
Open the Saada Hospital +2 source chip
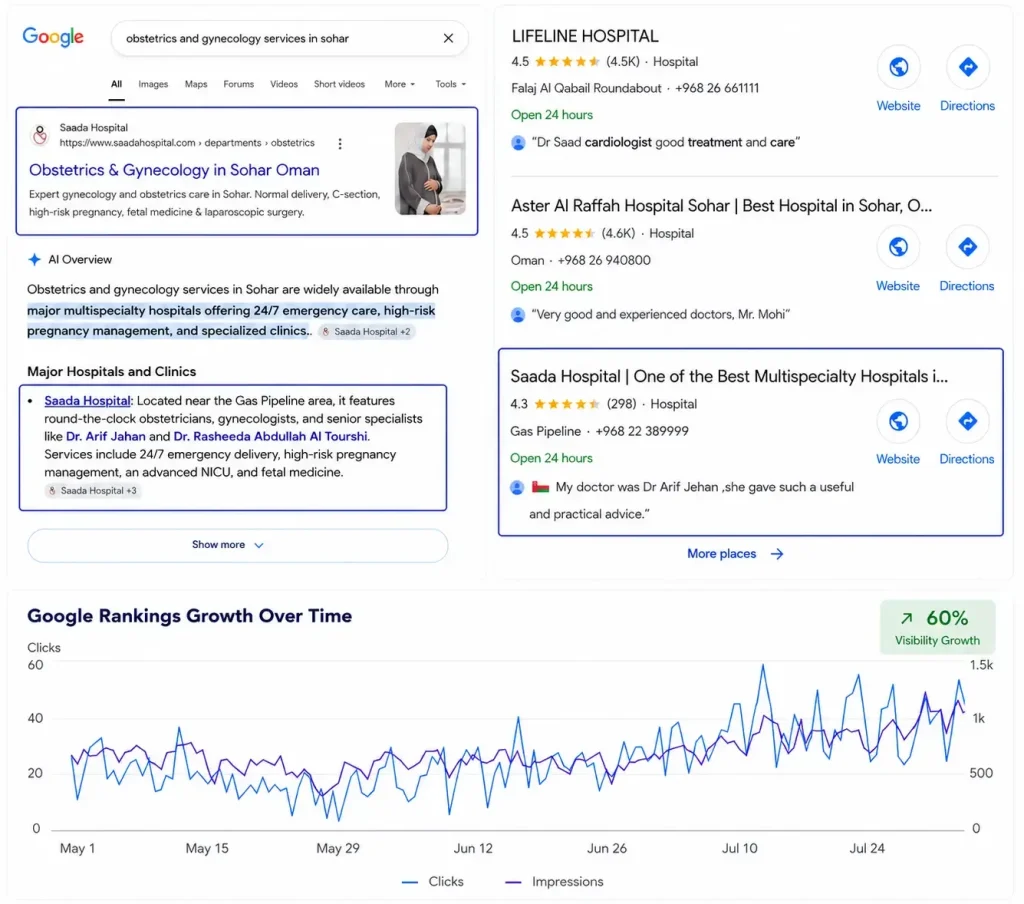click(x=366, y=332)
